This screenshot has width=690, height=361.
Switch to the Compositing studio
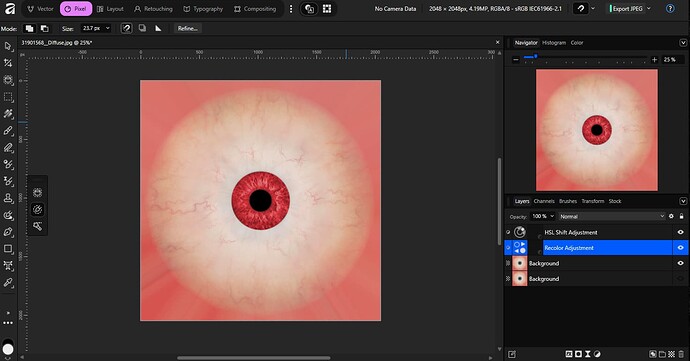pyautogui.click(x=255, y=9)
